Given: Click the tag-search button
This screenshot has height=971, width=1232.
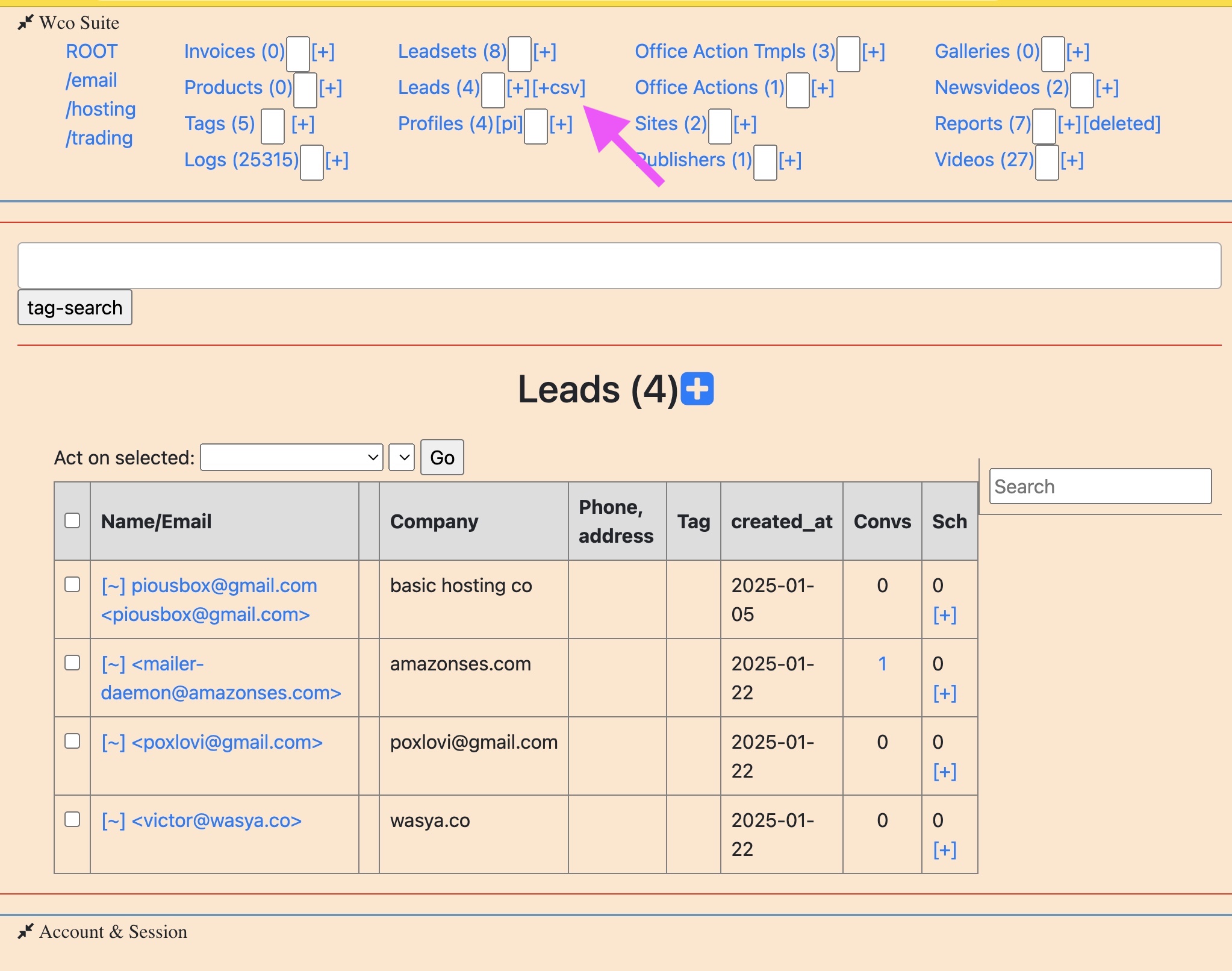Looking at the screenshot, I should click(74, 307).
